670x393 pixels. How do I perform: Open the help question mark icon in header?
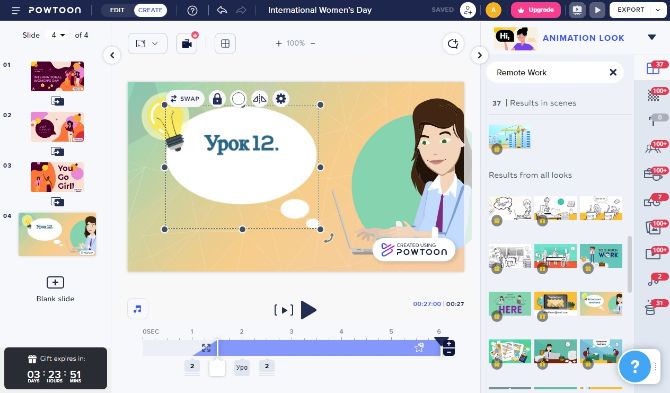[x=192, y=10]
